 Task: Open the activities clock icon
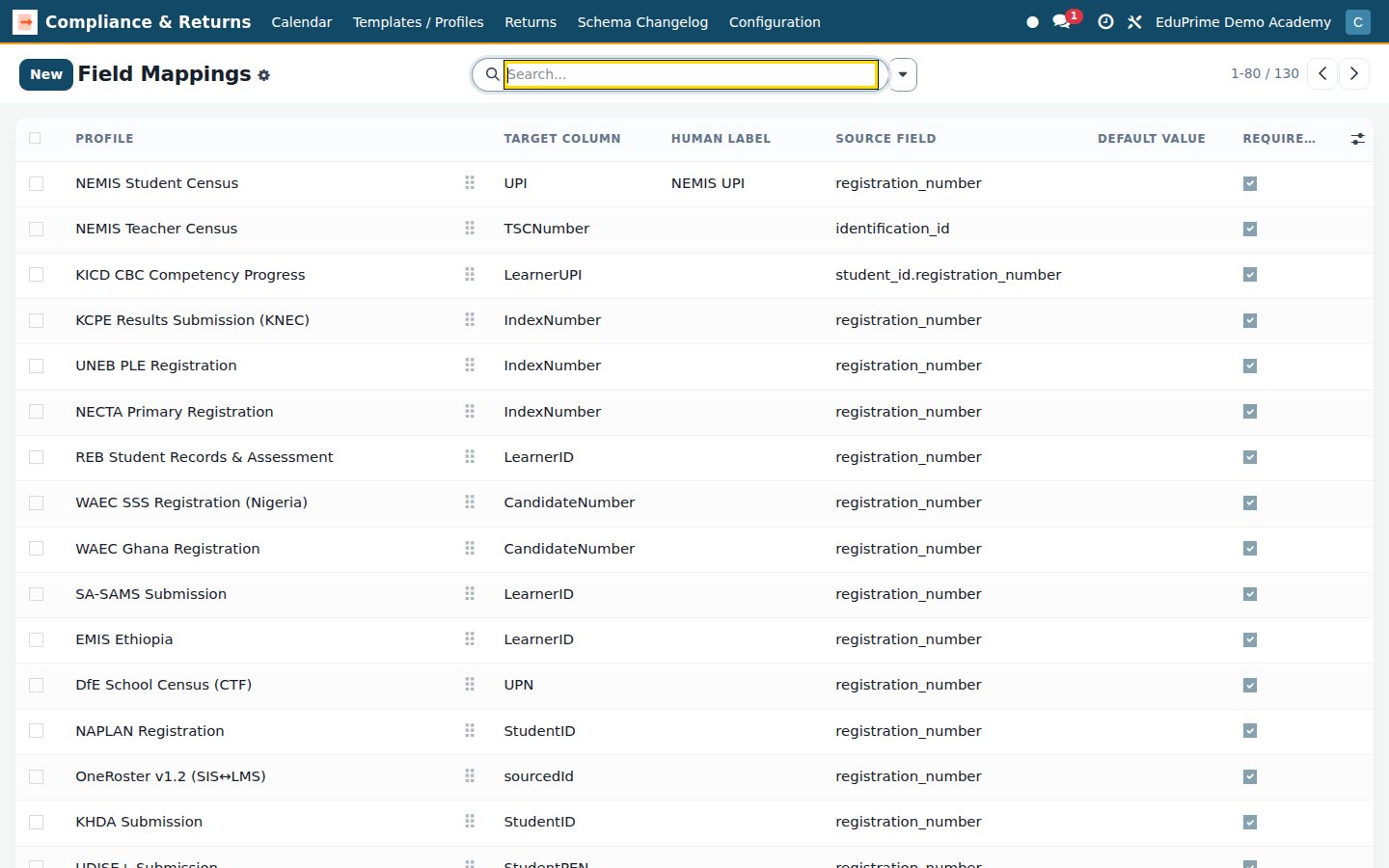[x=1106, y=21]
